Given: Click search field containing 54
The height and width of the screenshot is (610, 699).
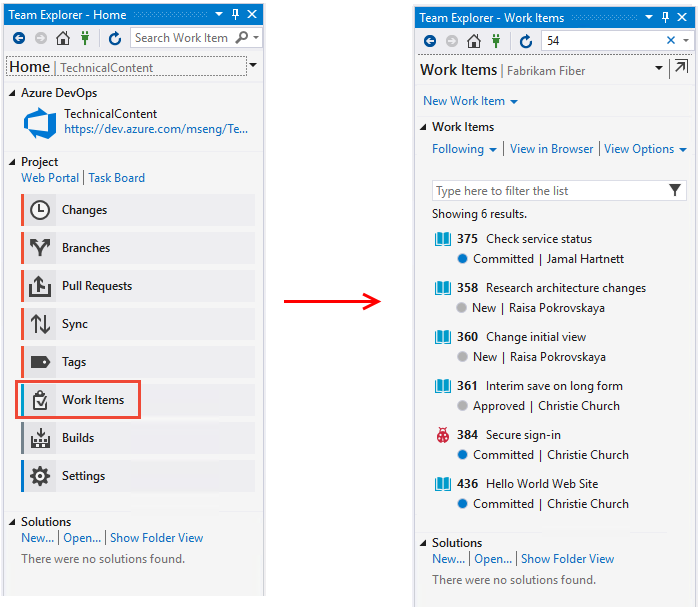Looking at the screenshot, I should coord(603,41).
